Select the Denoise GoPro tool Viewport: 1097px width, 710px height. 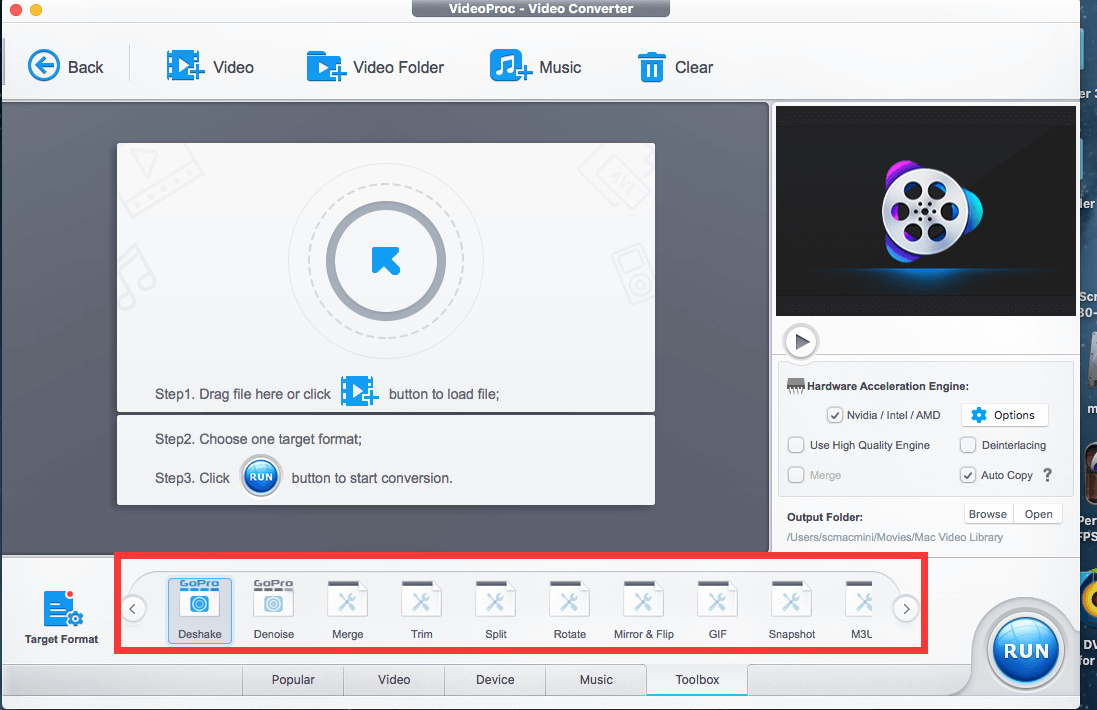tap(274, 609)
